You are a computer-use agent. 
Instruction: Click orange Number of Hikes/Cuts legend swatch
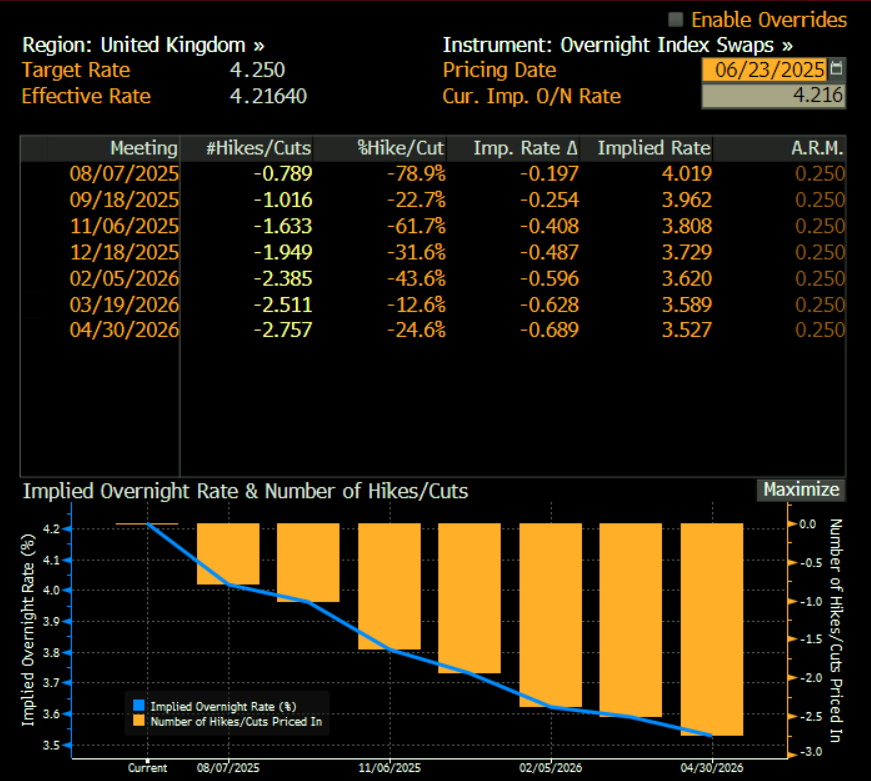click(138, 720)
